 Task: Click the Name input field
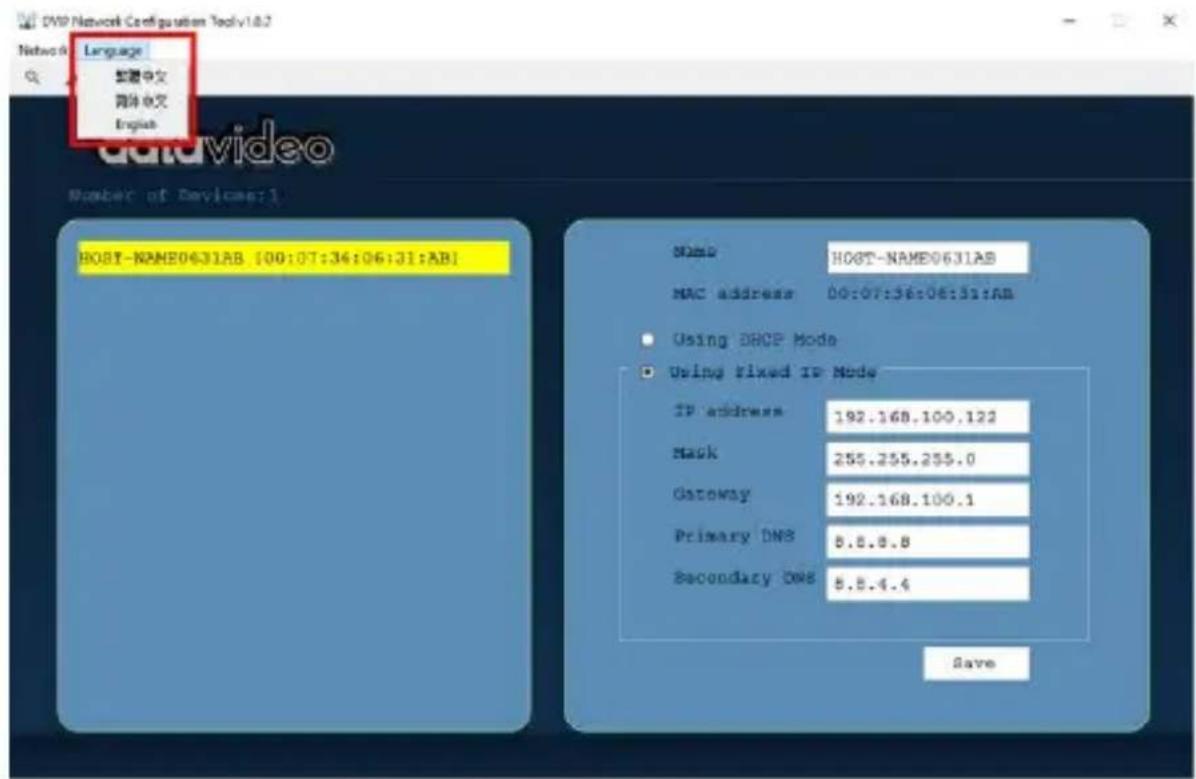click(x=928, y=258)
